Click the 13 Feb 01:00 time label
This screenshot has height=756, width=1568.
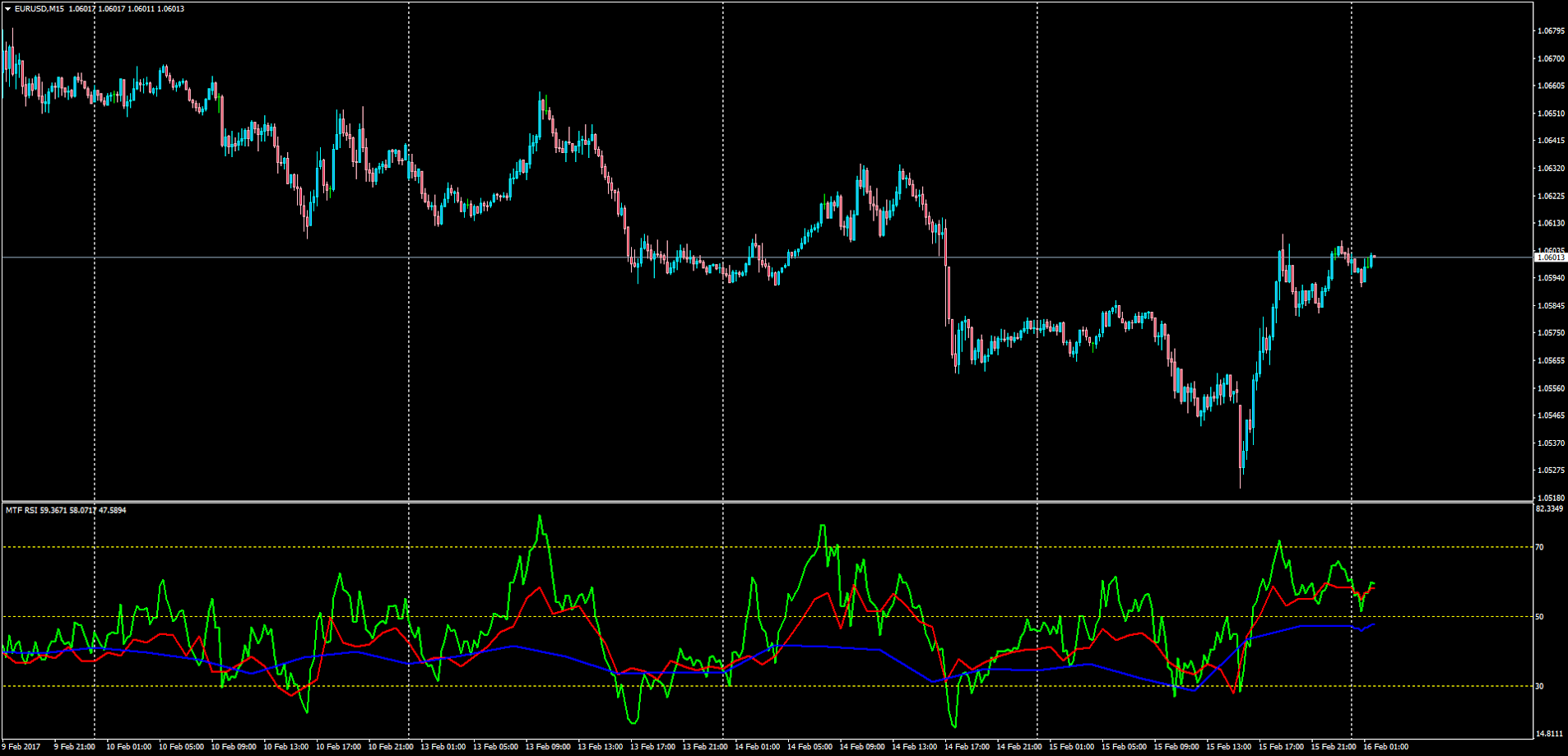pyautogui.click(x=443, y=747)
